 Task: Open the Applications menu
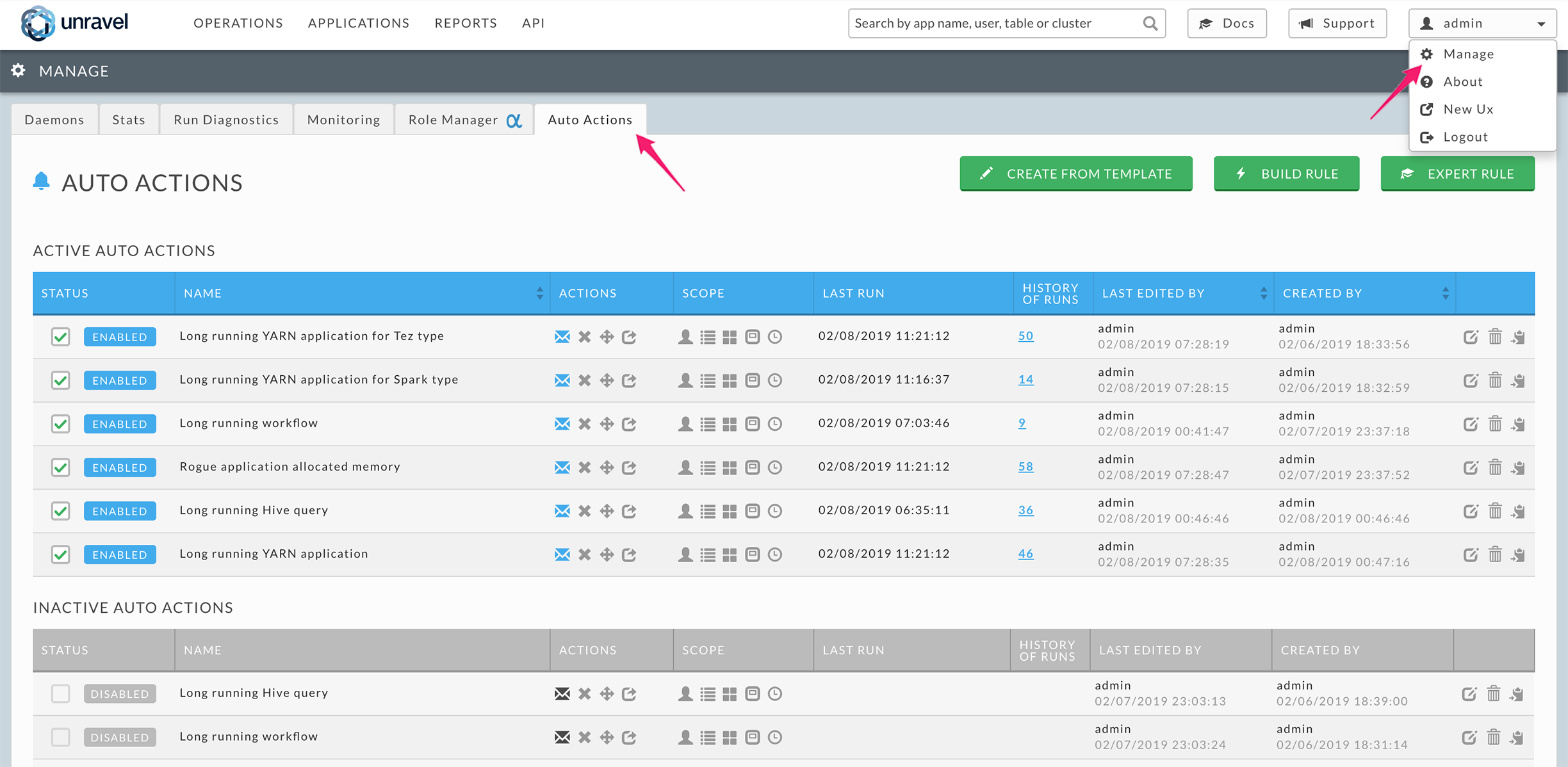tap(359, 23)
